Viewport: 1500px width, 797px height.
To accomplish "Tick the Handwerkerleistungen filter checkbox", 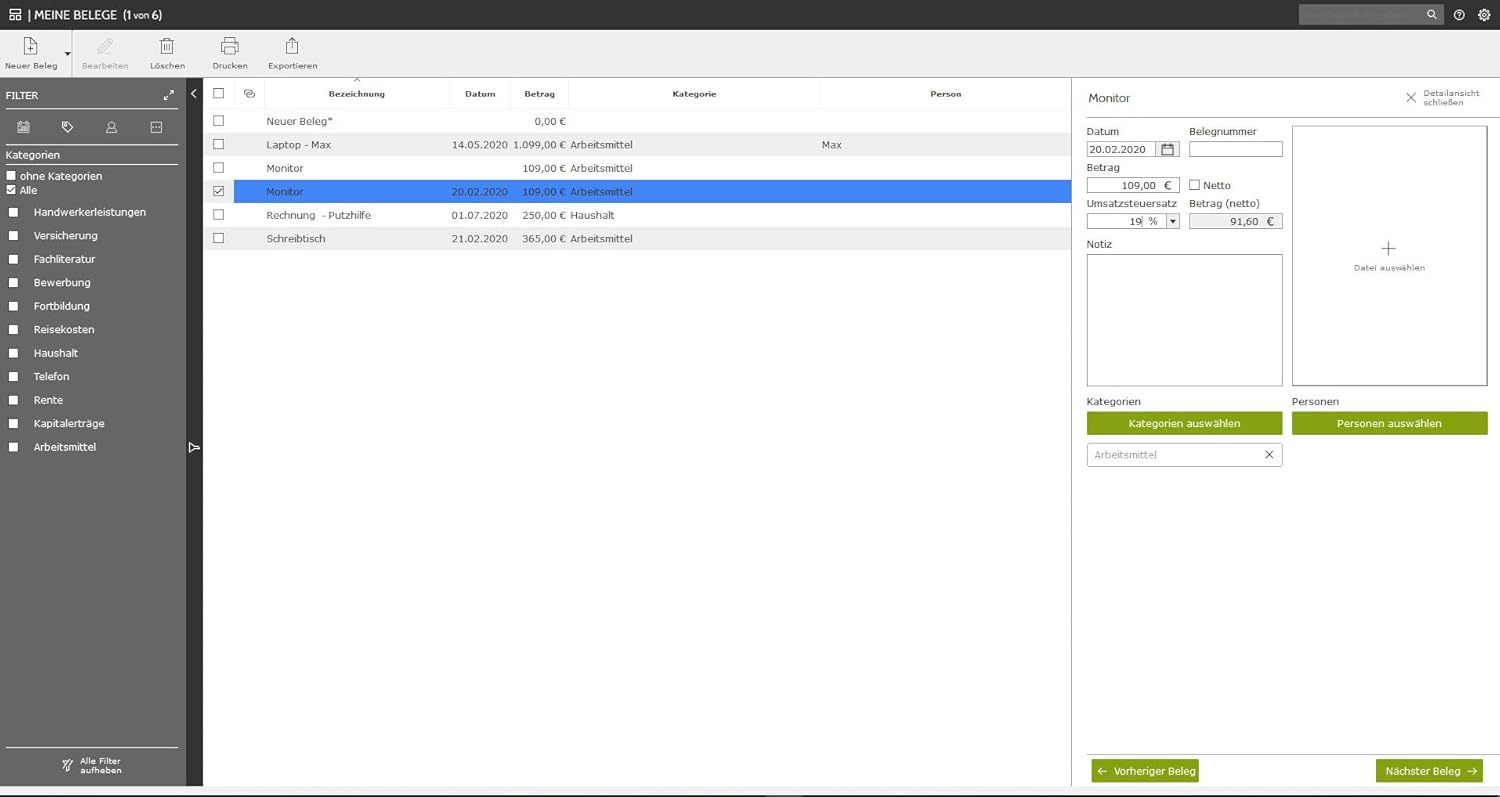I will pyautogui.click(x=13, y=212).
